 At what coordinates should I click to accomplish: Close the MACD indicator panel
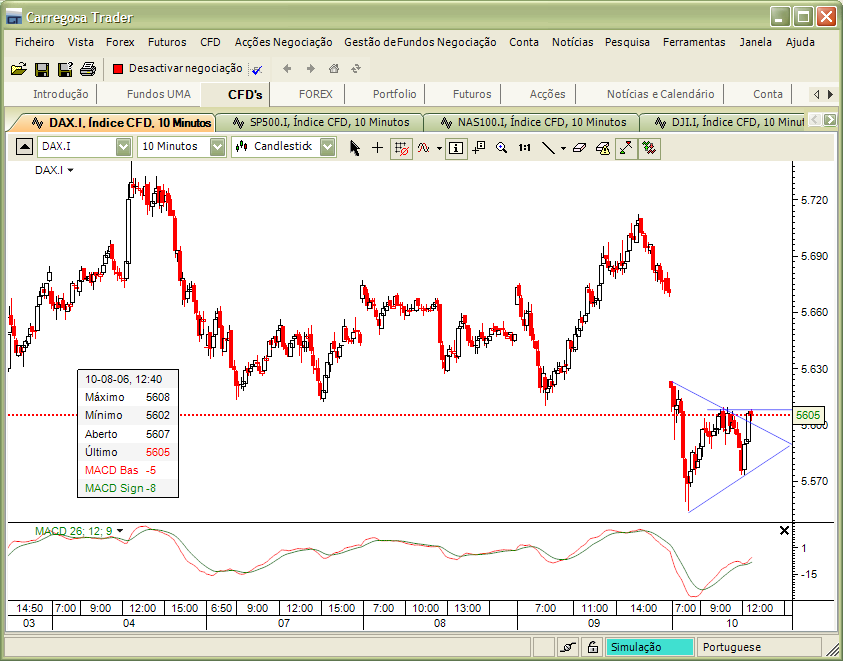tap(785, 530)
